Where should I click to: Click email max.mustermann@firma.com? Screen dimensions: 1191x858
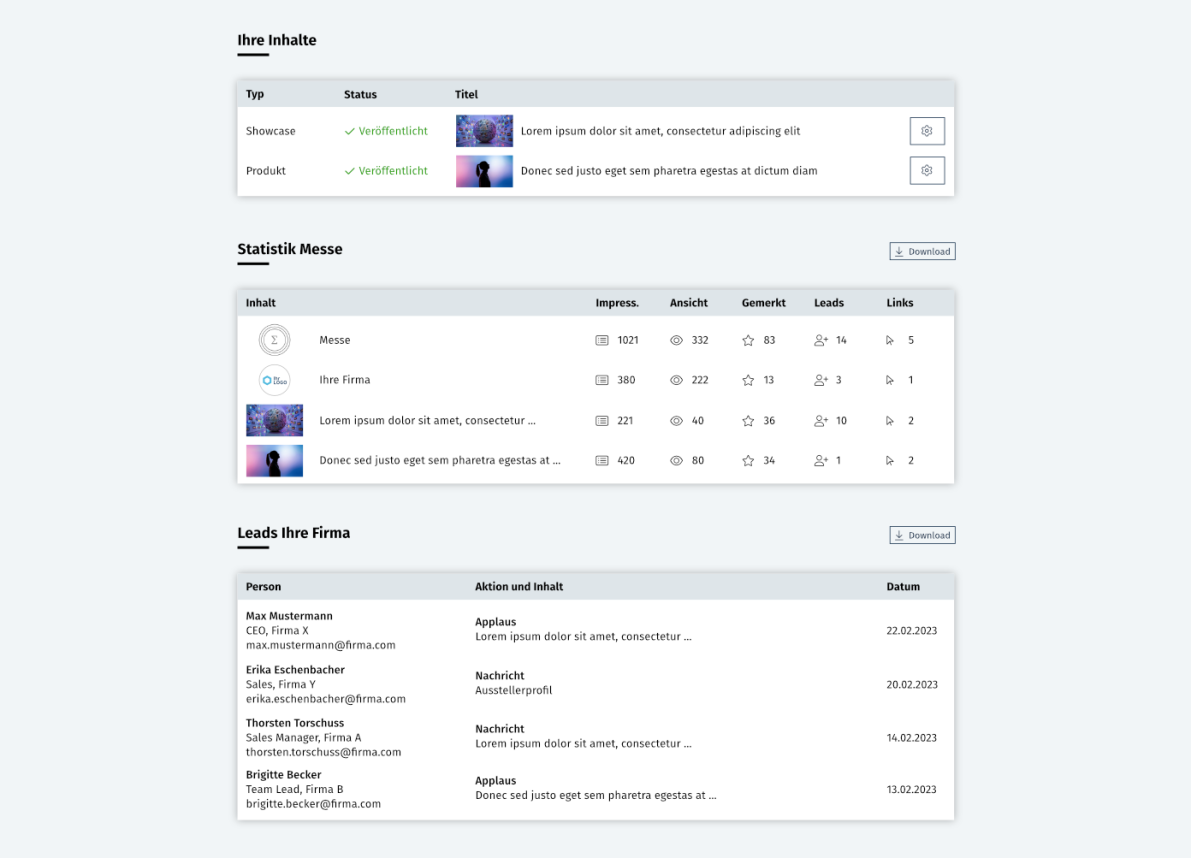click(321, 645)
